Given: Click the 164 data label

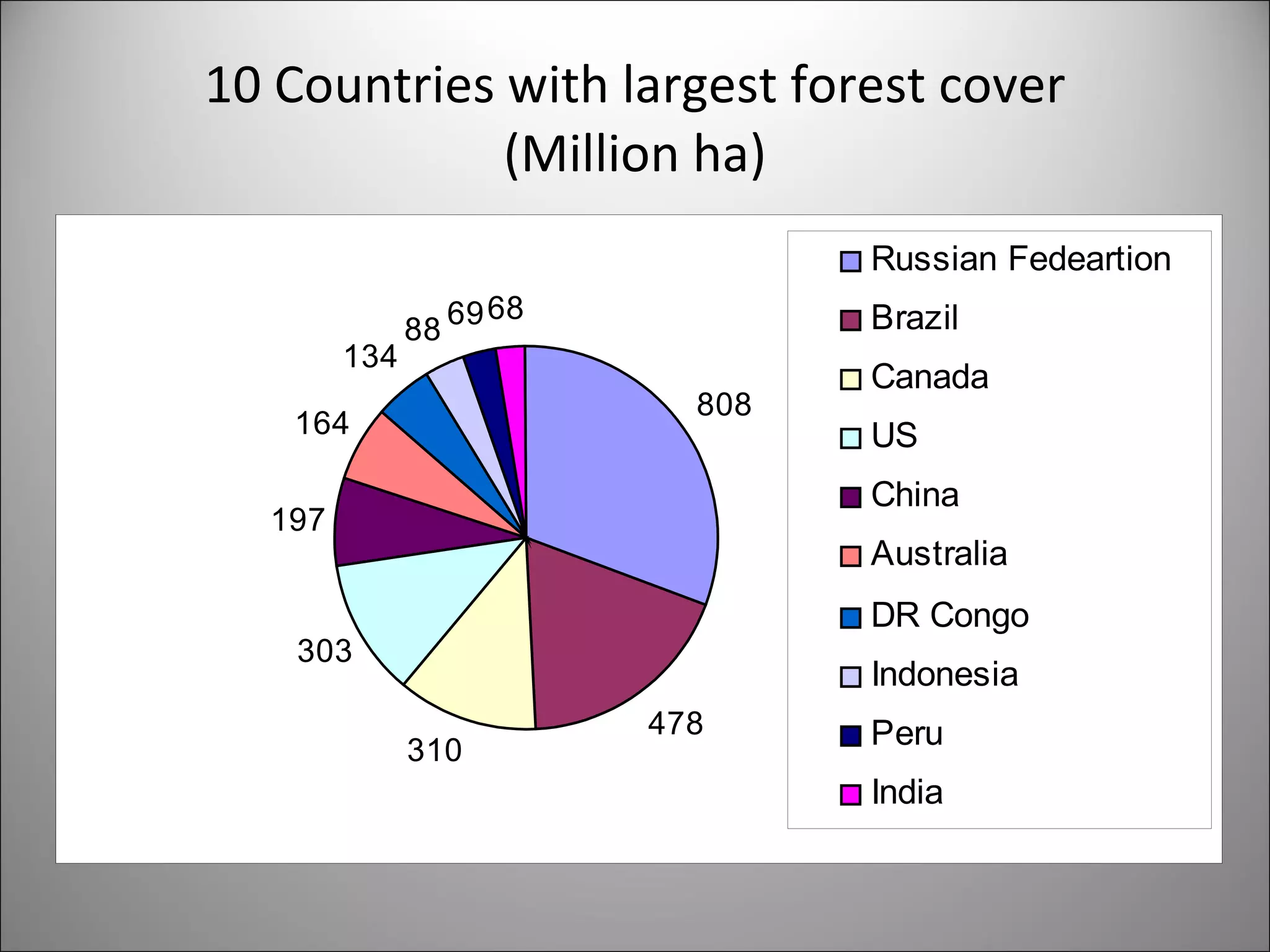Looking at the screenshot, I should coord(322,423).
